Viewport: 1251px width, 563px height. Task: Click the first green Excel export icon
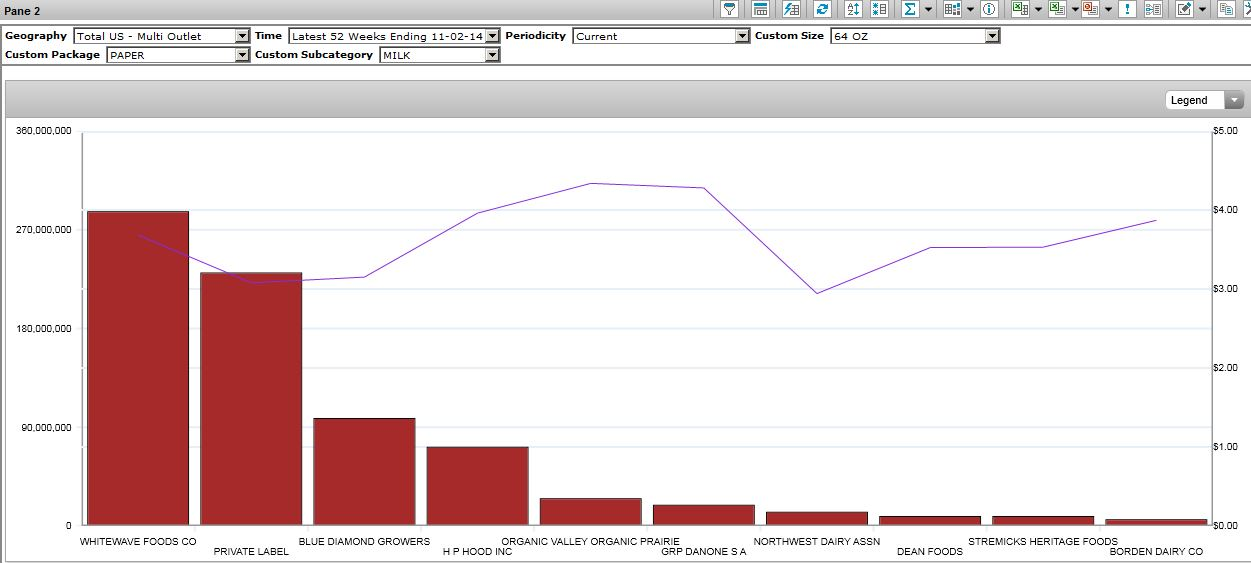click(1019, 9)
